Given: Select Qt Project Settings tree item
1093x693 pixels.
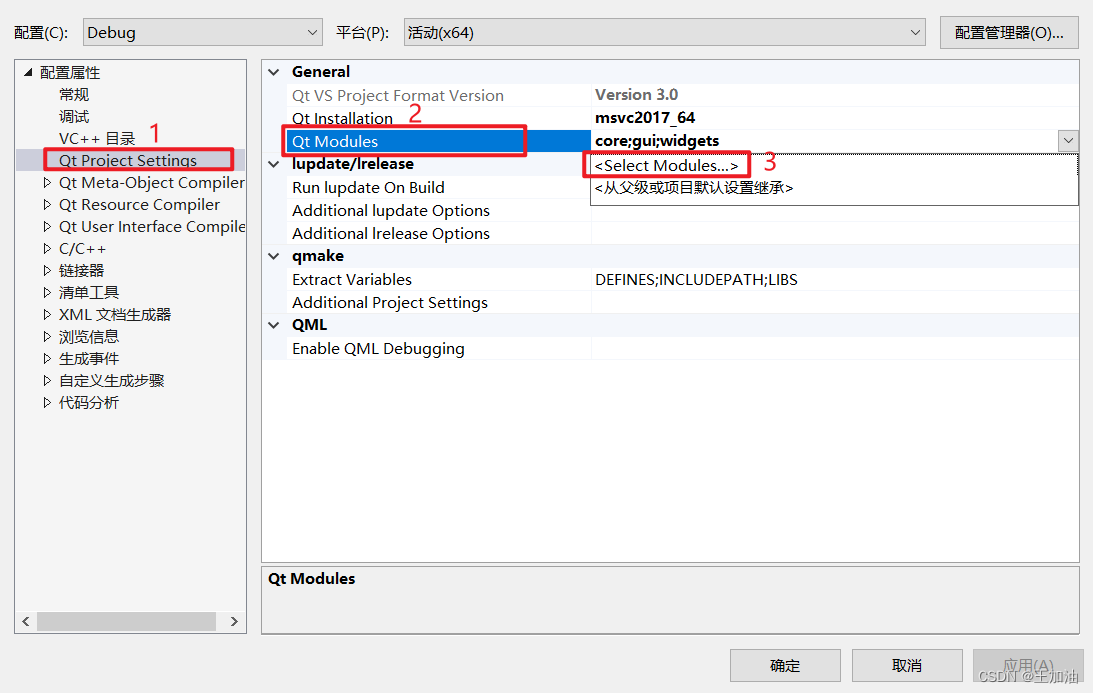Looking at the screenshot, I should [x=128, y=160].
